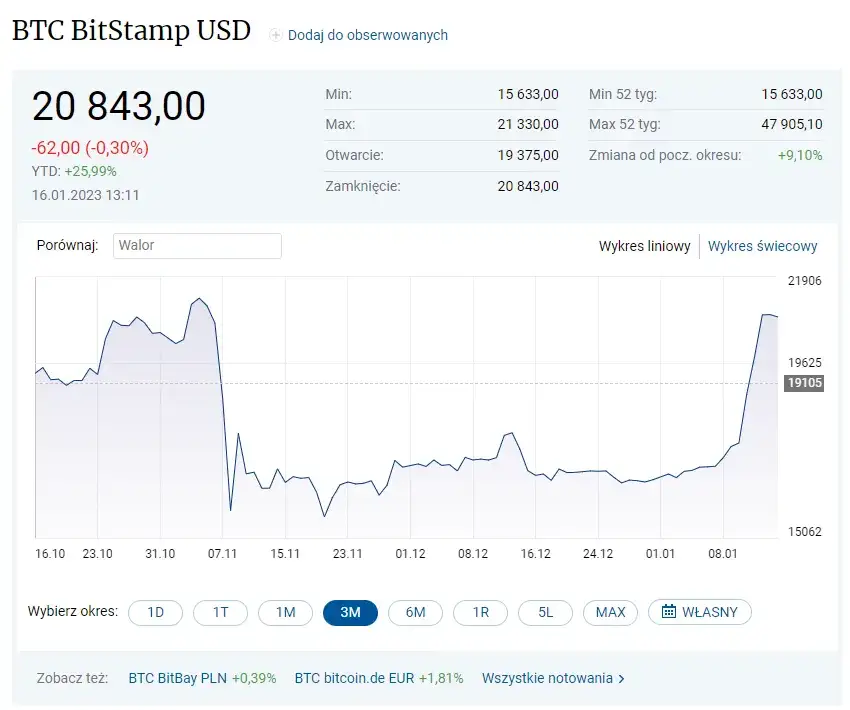The width and height of the screenshot is (850, 710).
Task: Select the MAX period button
Action: 610,612
